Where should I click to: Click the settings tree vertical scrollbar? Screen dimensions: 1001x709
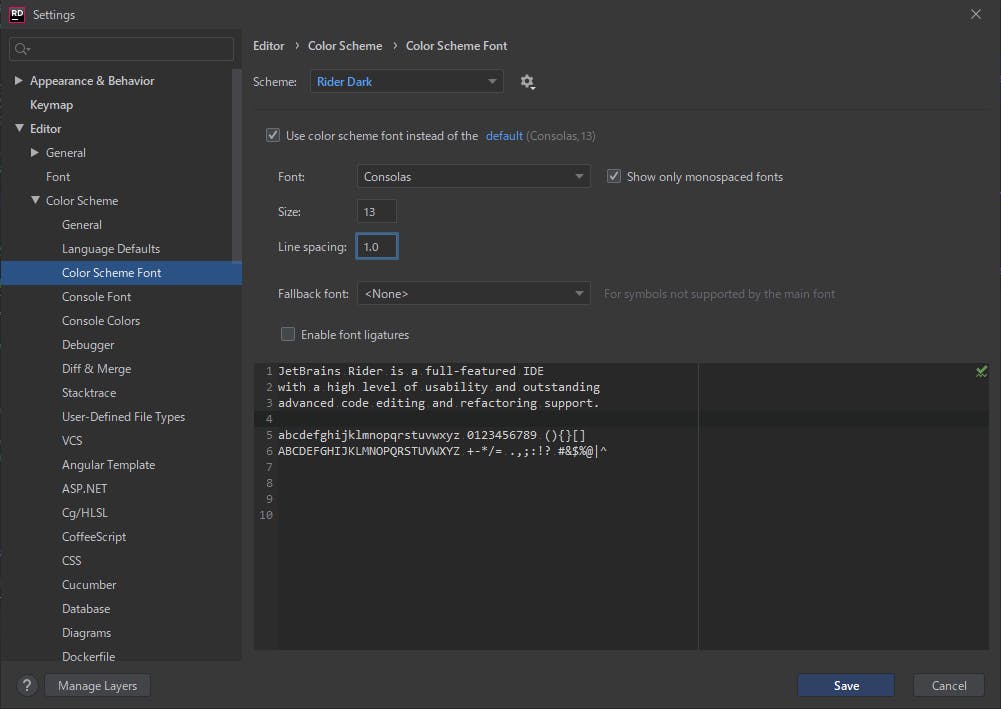point(237,166)
